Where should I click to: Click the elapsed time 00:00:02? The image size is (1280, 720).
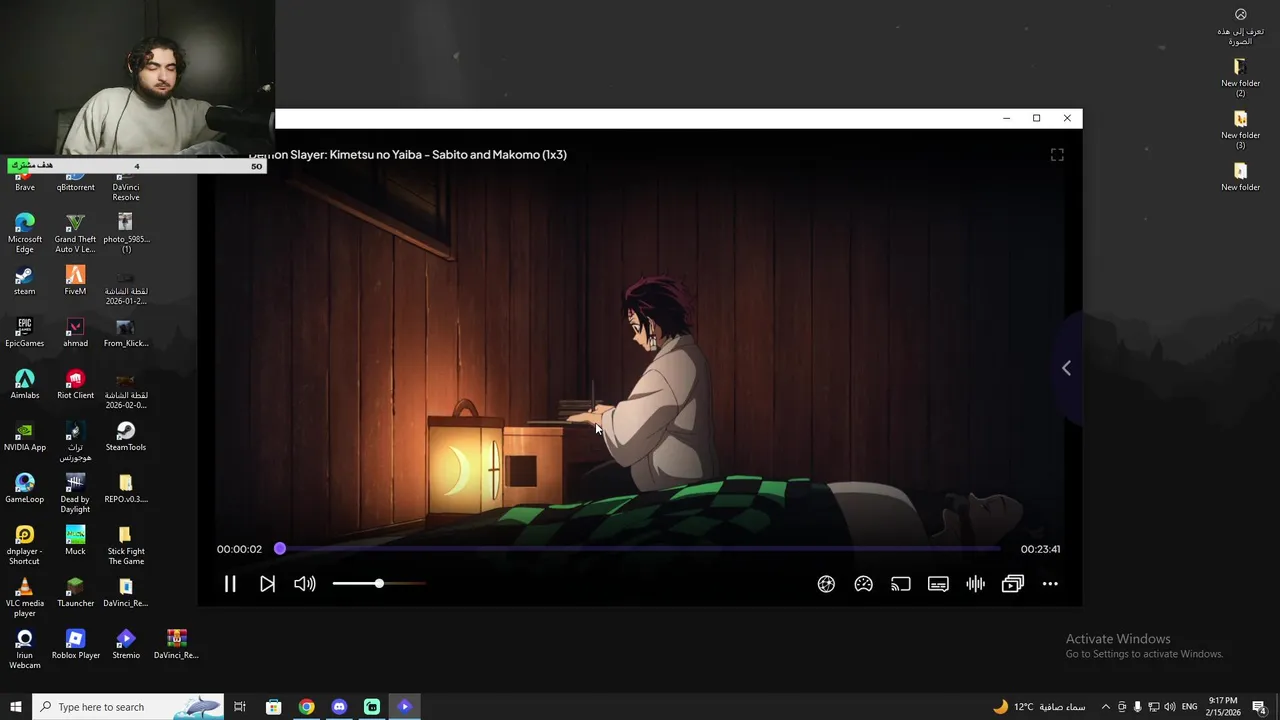click(x=239, y=549)
